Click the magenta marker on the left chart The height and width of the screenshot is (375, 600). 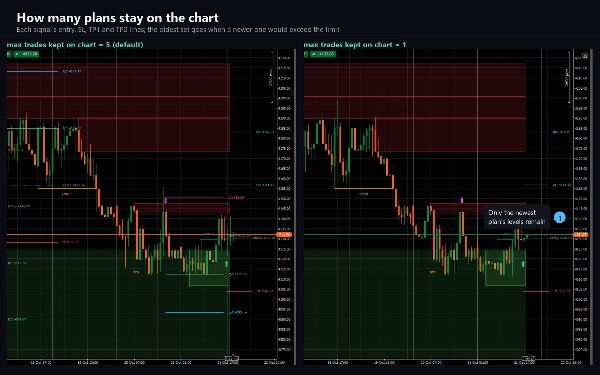point(166,200)
